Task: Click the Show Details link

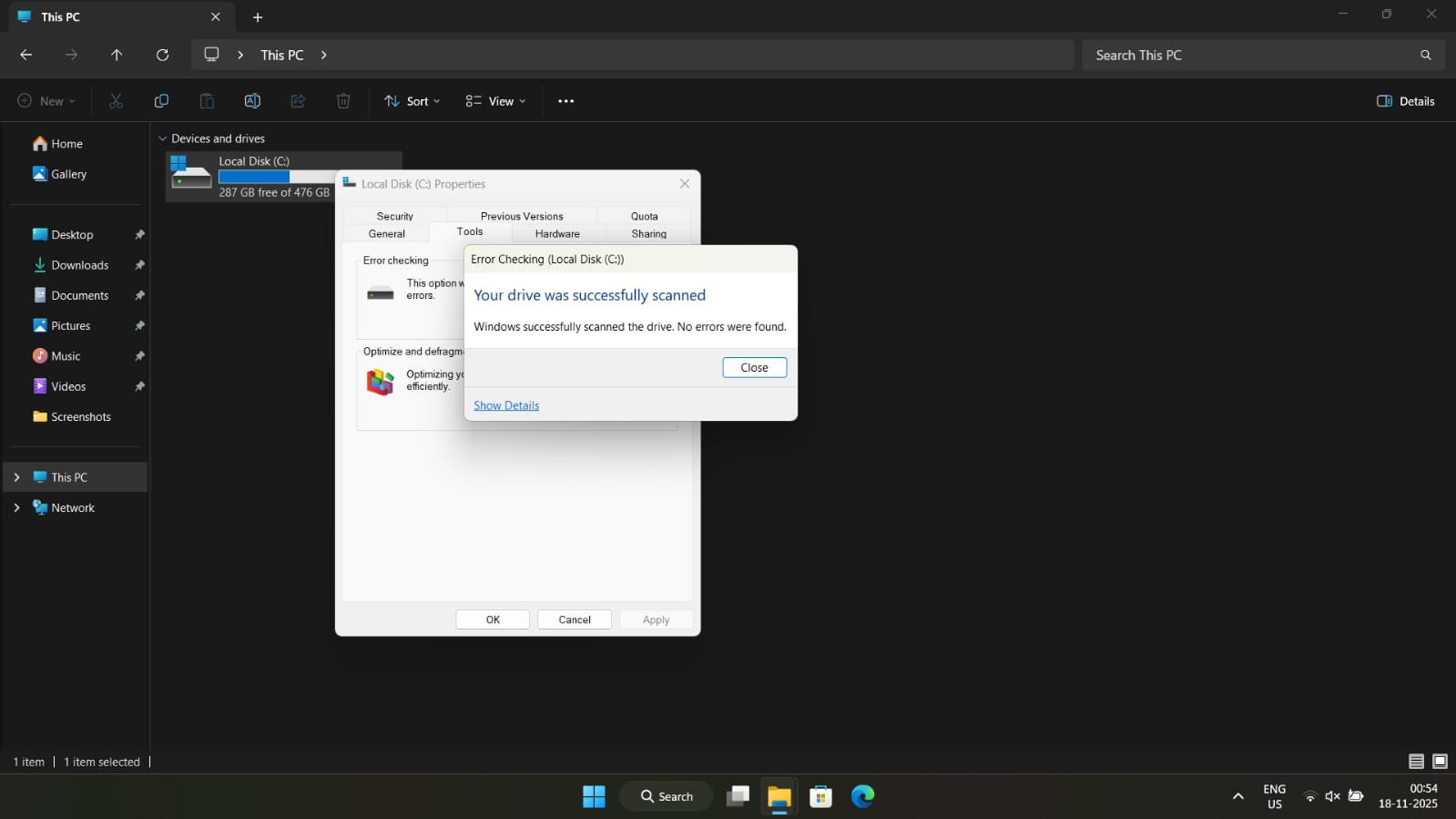Action: [x=506, y=405]
